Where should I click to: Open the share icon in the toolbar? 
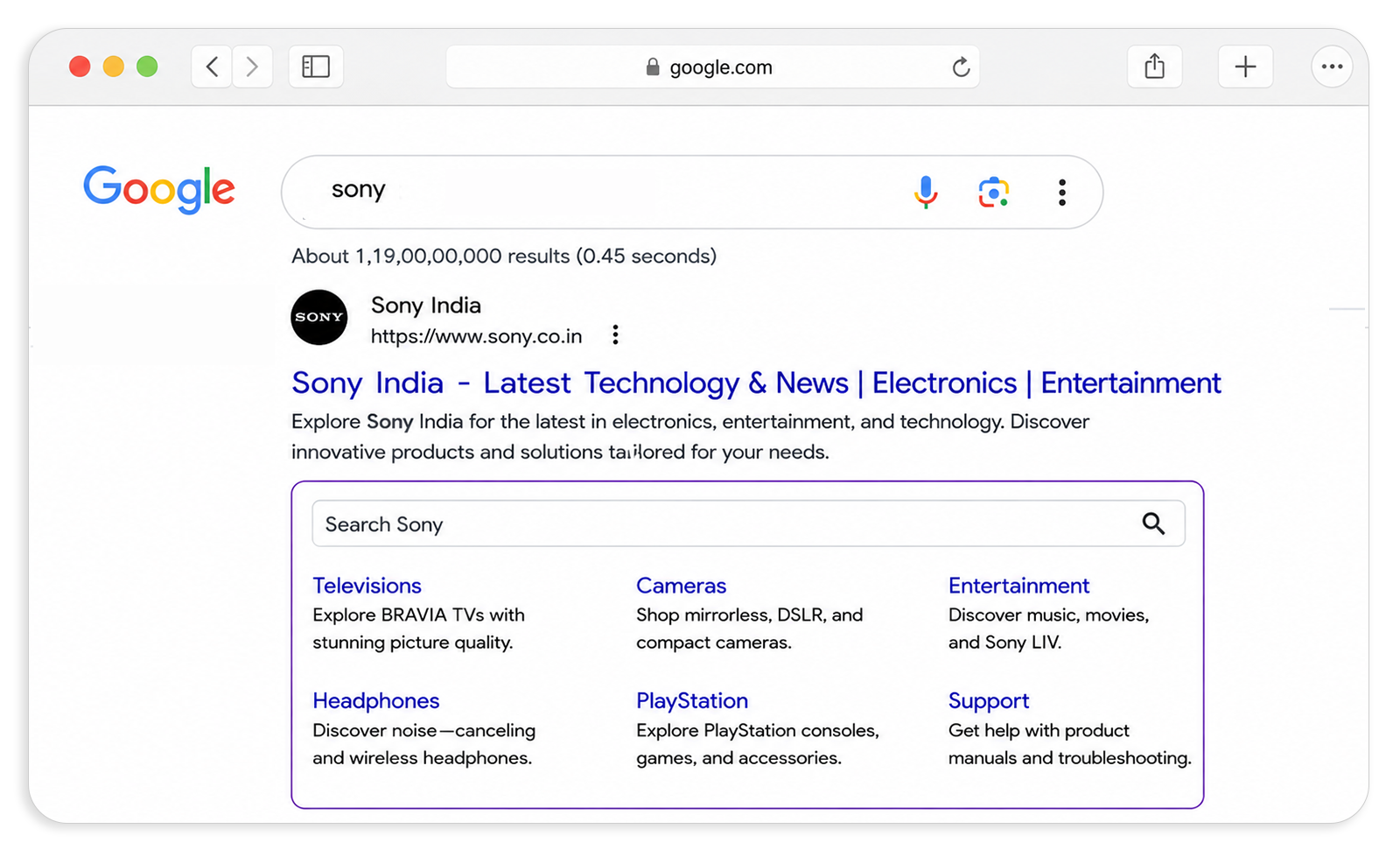pyautogui.click(x=1155, y=67)
